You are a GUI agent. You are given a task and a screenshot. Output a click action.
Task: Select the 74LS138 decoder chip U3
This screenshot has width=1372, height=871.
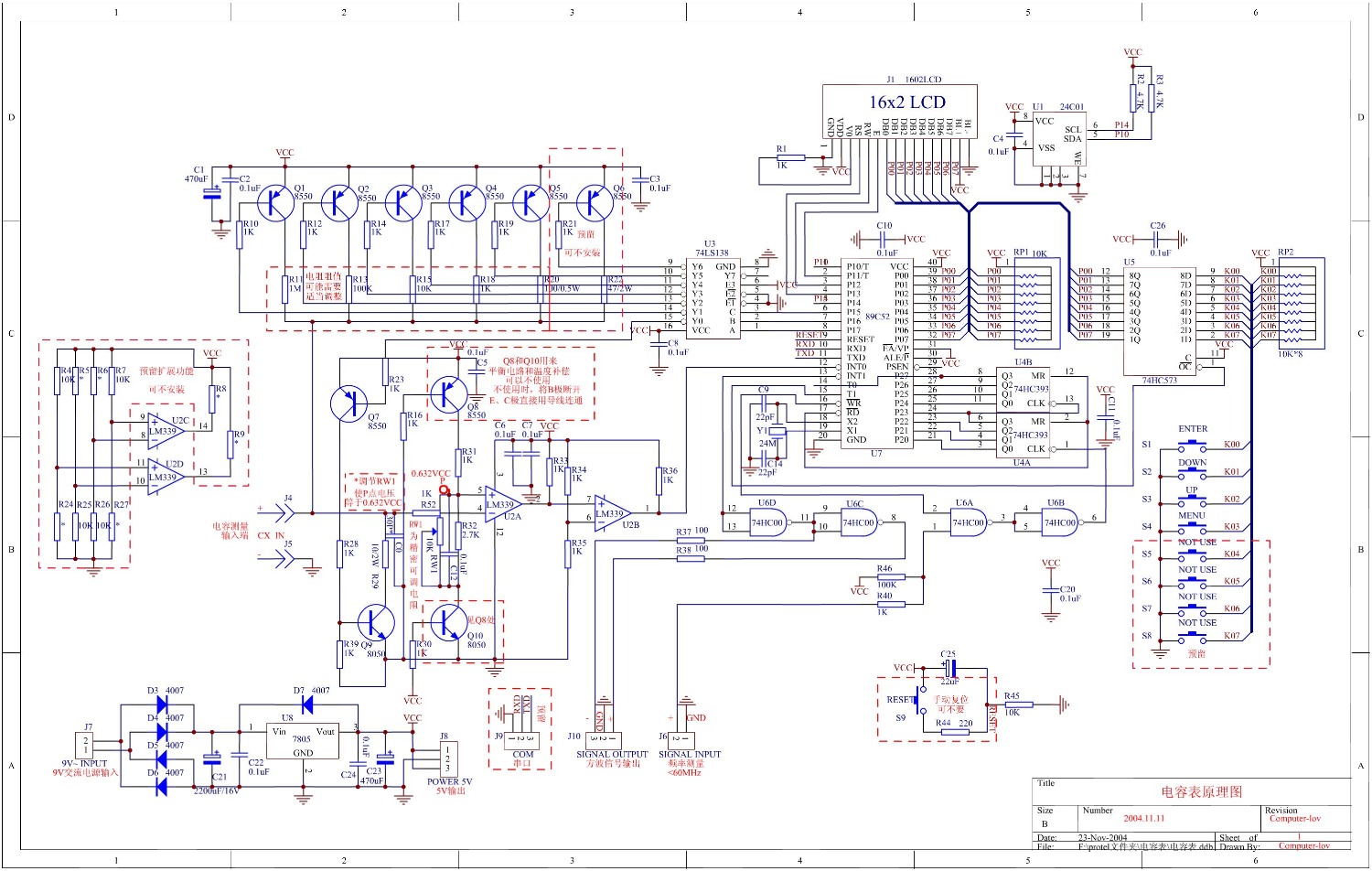[x=713, y=299]
